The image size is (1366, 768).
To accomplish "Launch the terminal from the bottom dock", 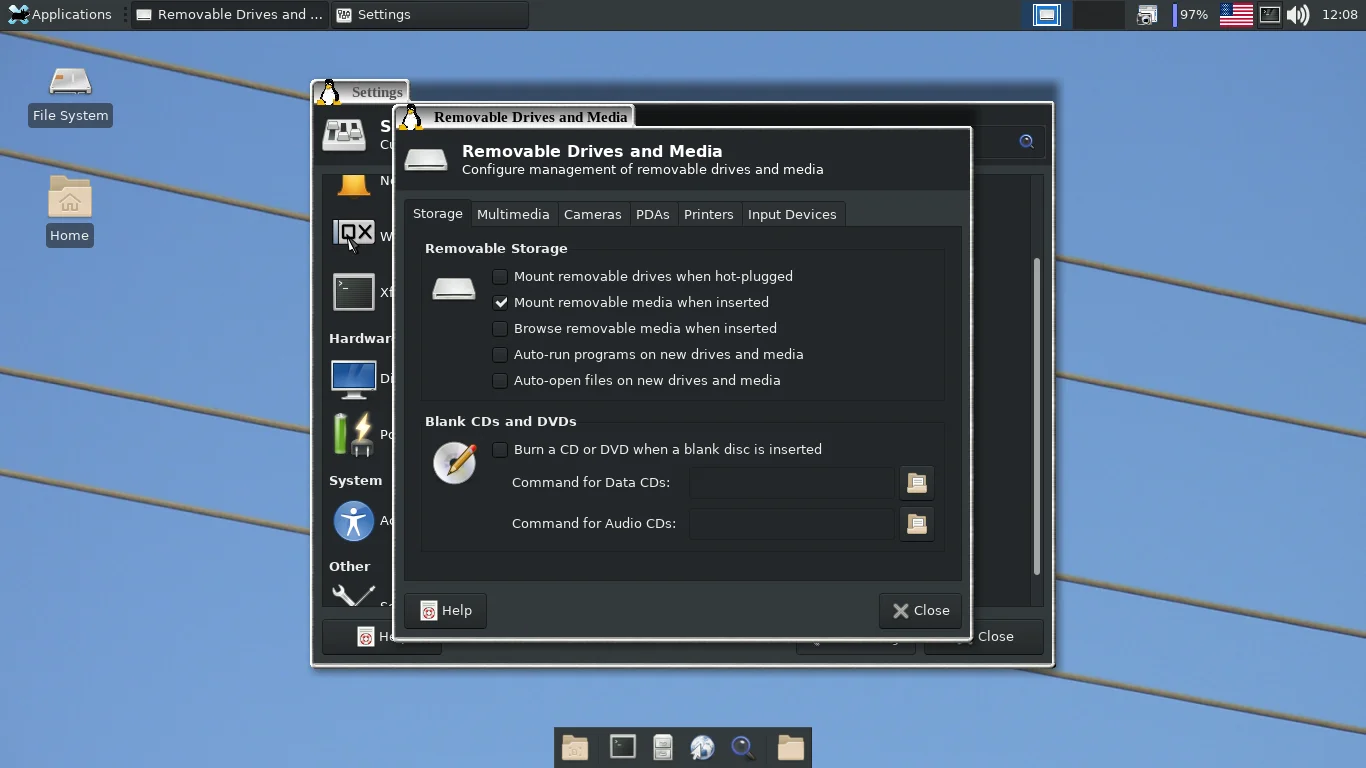I will click(622, 747).
